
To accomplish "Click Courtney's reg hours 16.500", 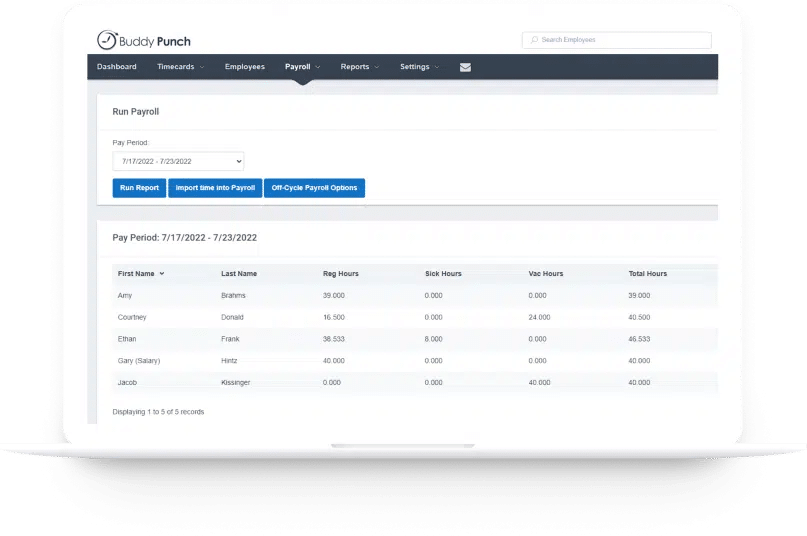I will 334,317.
